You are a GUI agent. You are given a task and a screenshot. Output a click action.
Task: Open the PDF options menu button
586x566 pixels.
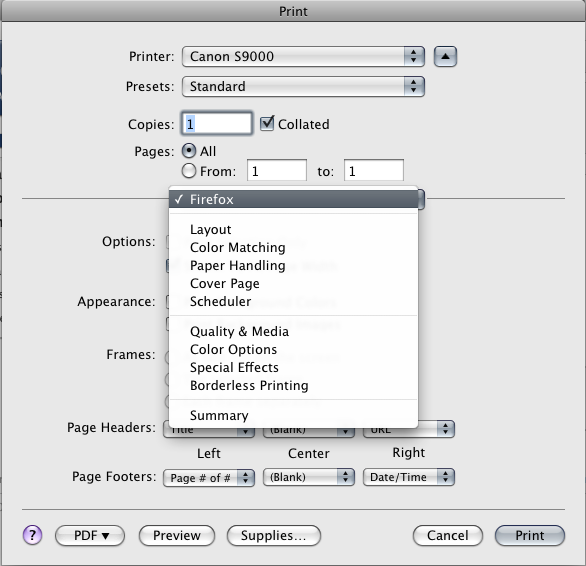(x=90, y=535)
